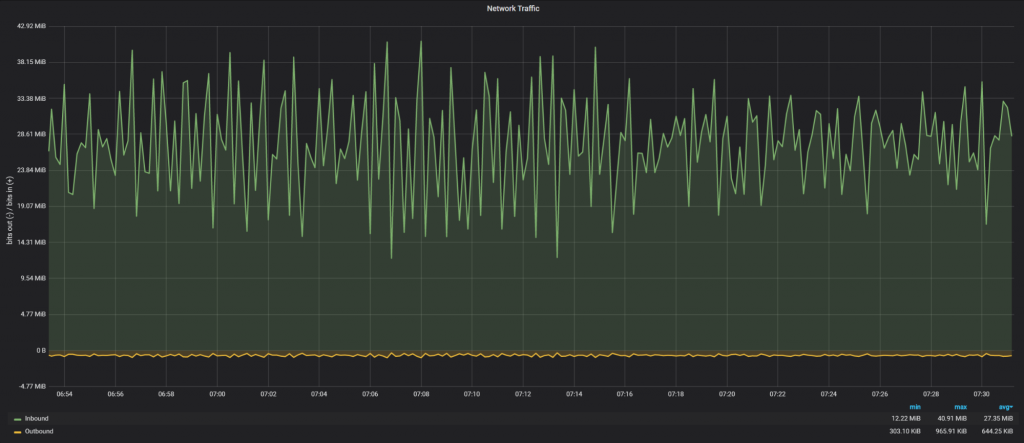Click the 07:30 time axis label
This screenshot has width=1024, height=443.
coord(982,394)
